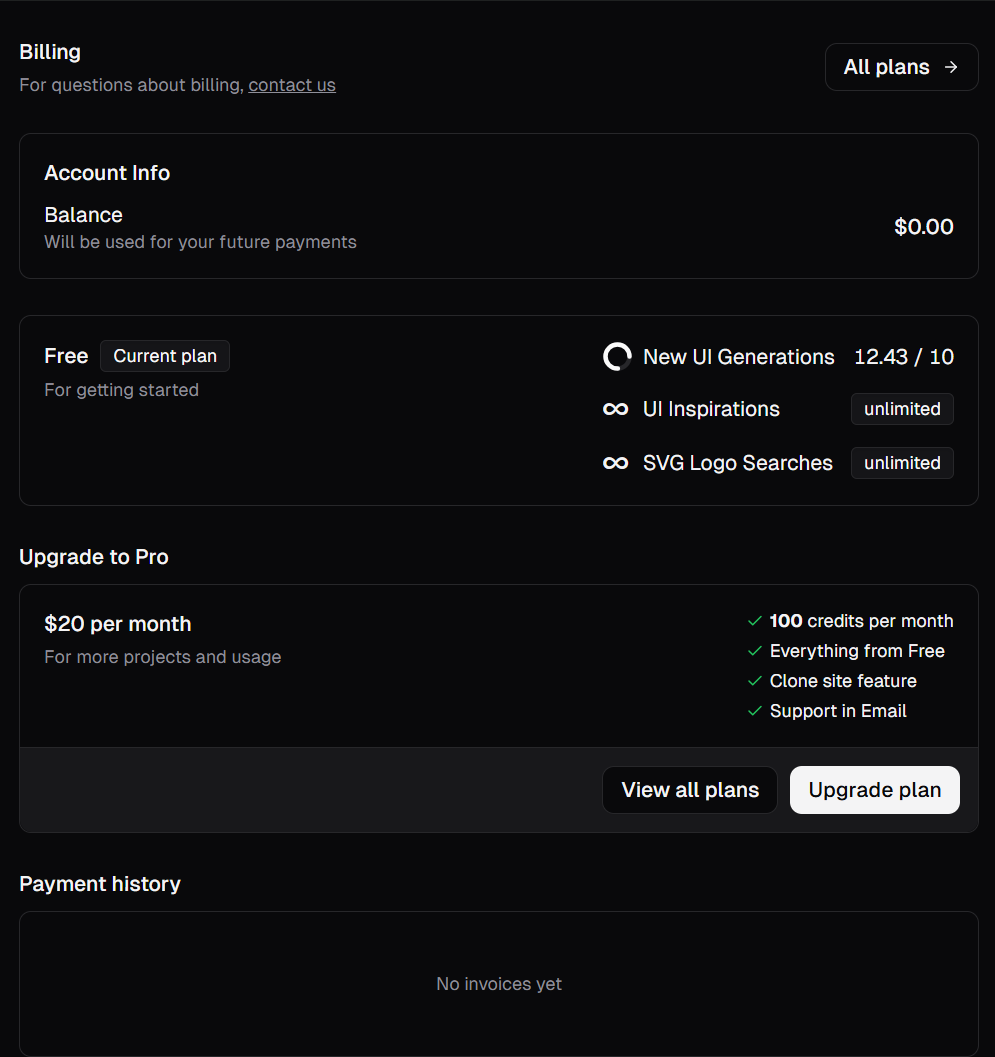Click the Upgrade plan button
The width and height of the screenshot is (995, 1057).
click(874, 789)
